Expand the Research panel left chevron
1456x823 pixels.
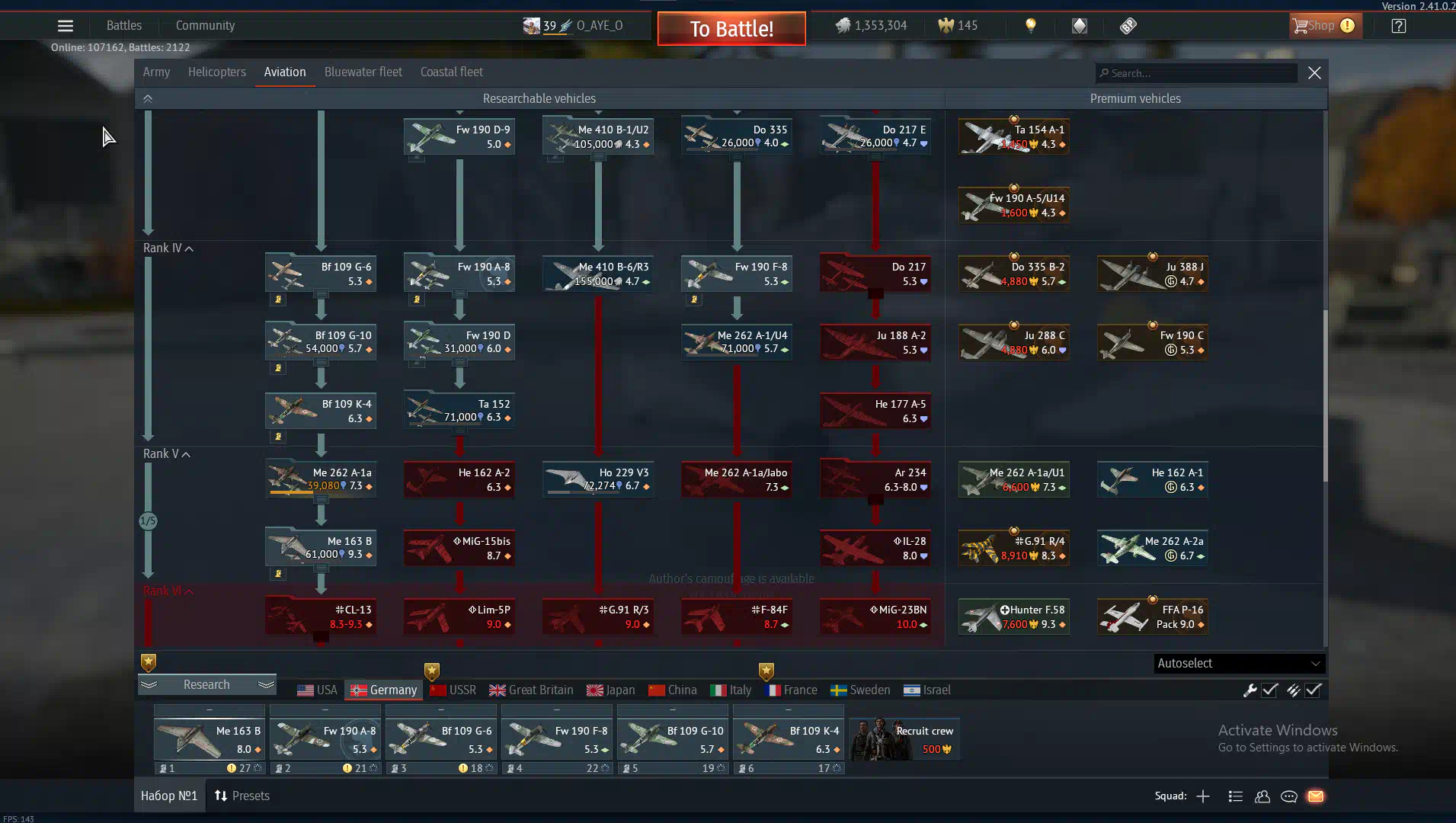click(x=149, y=684)
